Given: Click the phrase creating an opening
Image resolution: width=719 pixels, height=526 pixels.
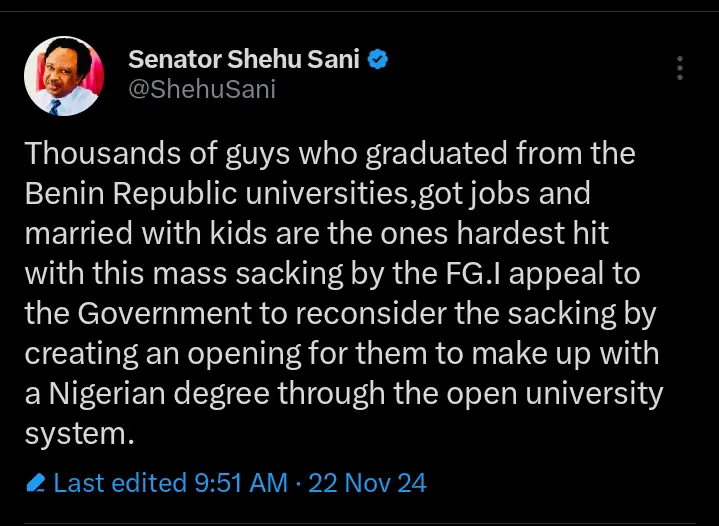Looking at the screenshot, I should pyautogui.click(x=163, y=354).
